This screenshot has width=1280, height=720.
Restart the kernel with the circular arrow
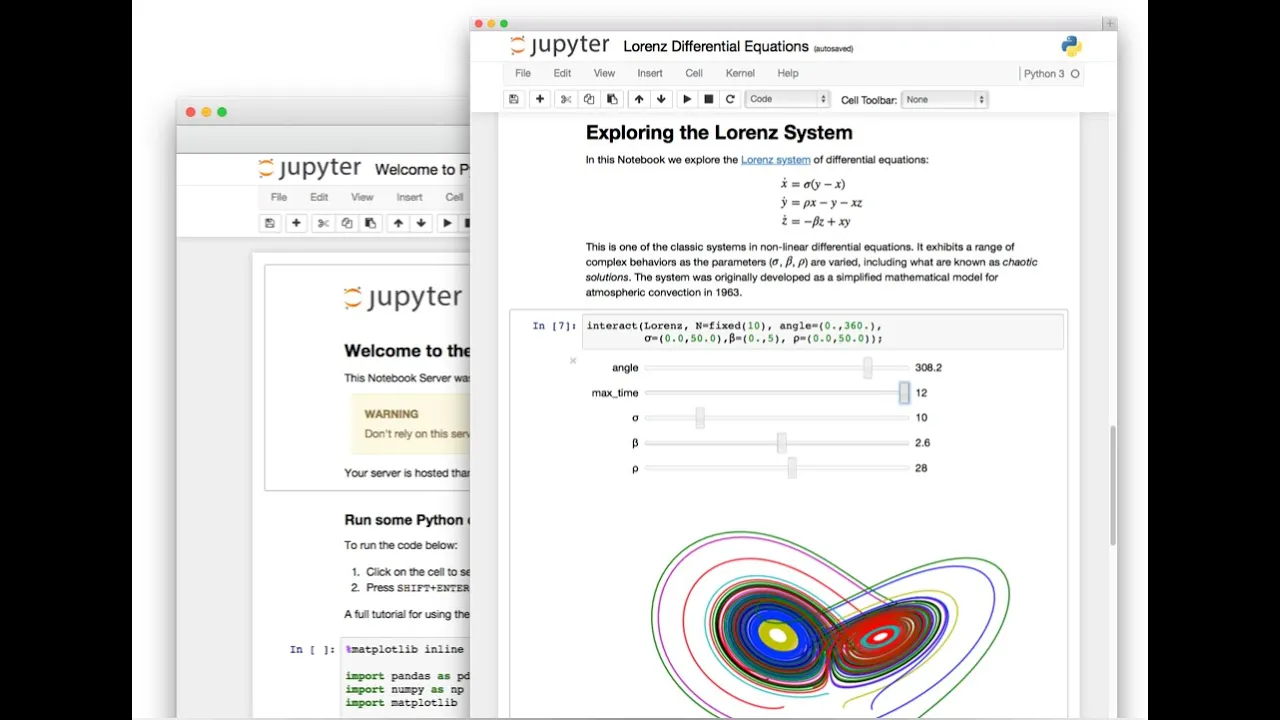click(730, 99)
